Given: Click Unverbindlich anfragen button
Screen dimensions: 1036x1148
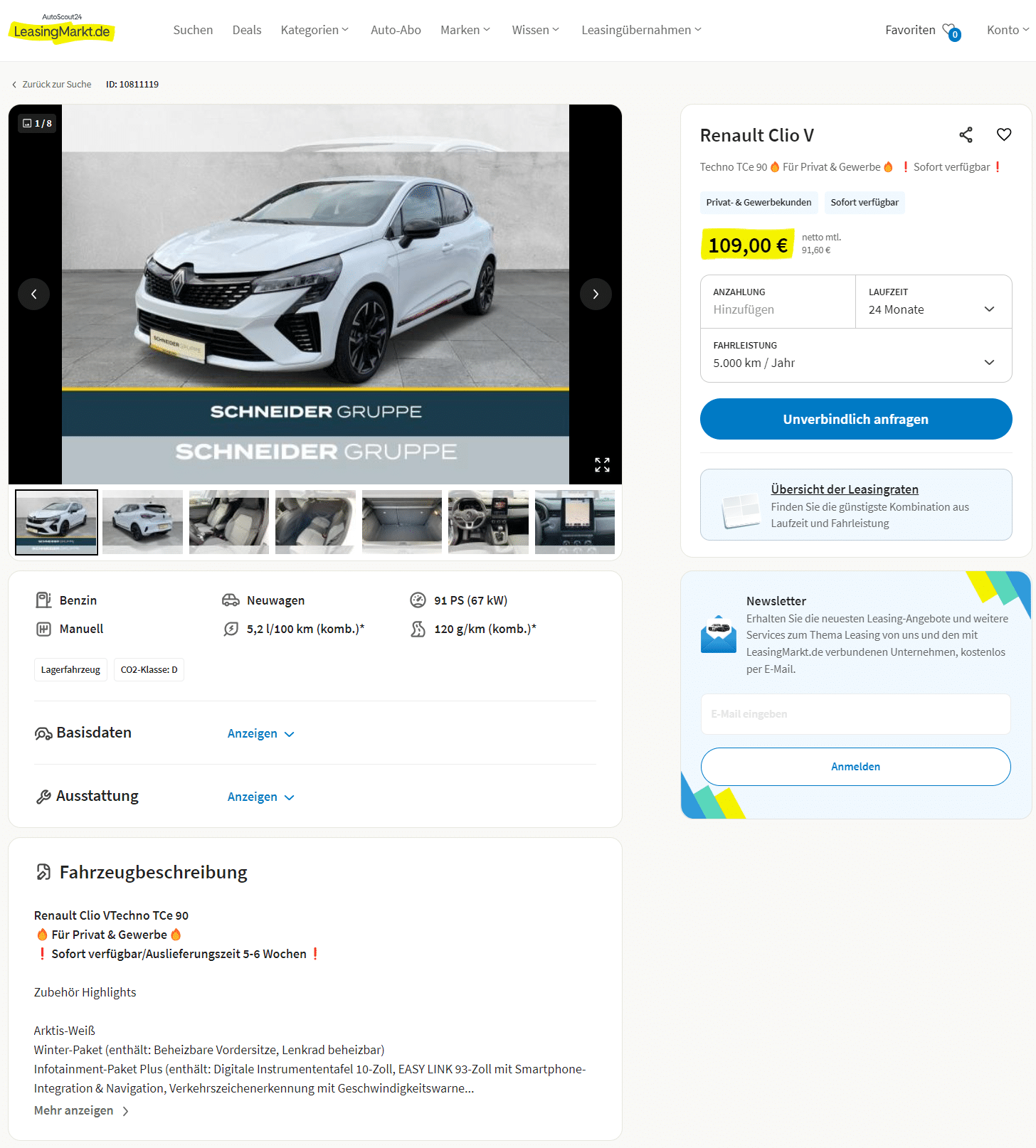Looking at the screenshot, I should pyautogui.click(x=856, y=419).
